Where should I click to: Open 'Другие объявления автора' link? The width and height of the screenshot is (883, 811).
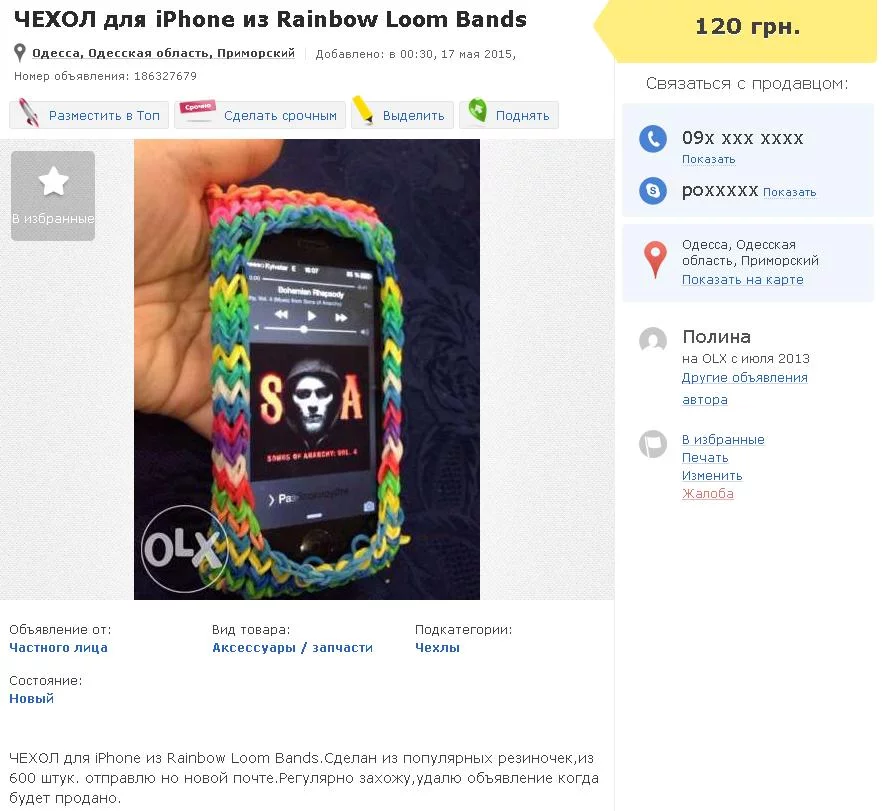click(744, 378)
